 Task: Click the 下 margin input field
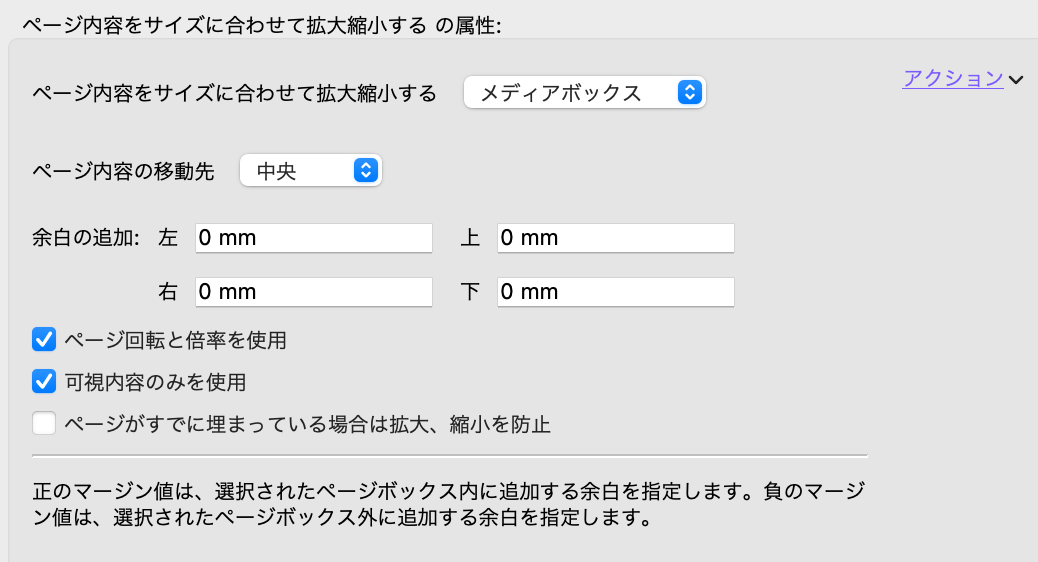[x=615, y=292]
